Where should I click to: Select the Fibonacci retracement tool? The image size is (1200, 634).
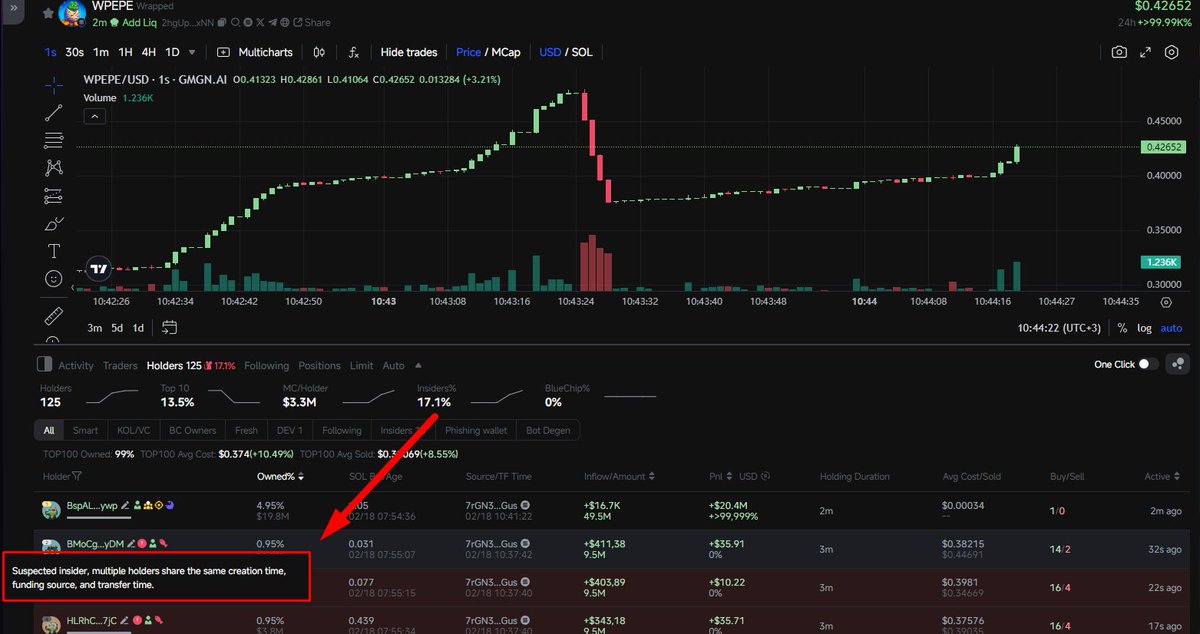(x=54, y=140)
